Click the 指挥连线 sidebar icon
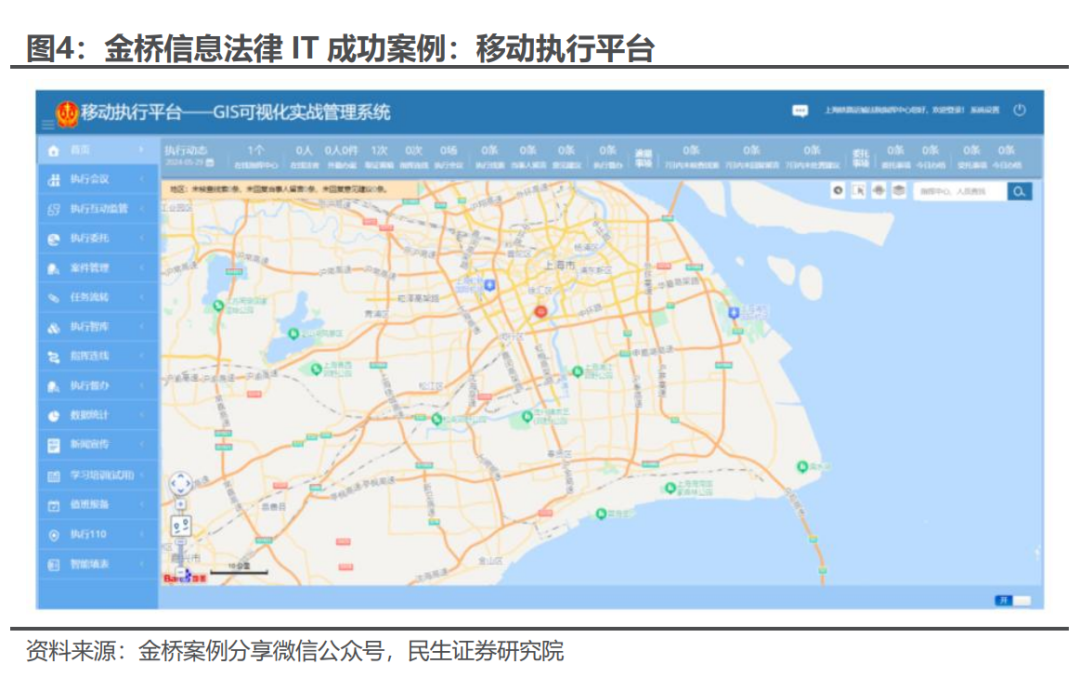The height and width of the screenshot is (677, 1080). click(54, 357)
